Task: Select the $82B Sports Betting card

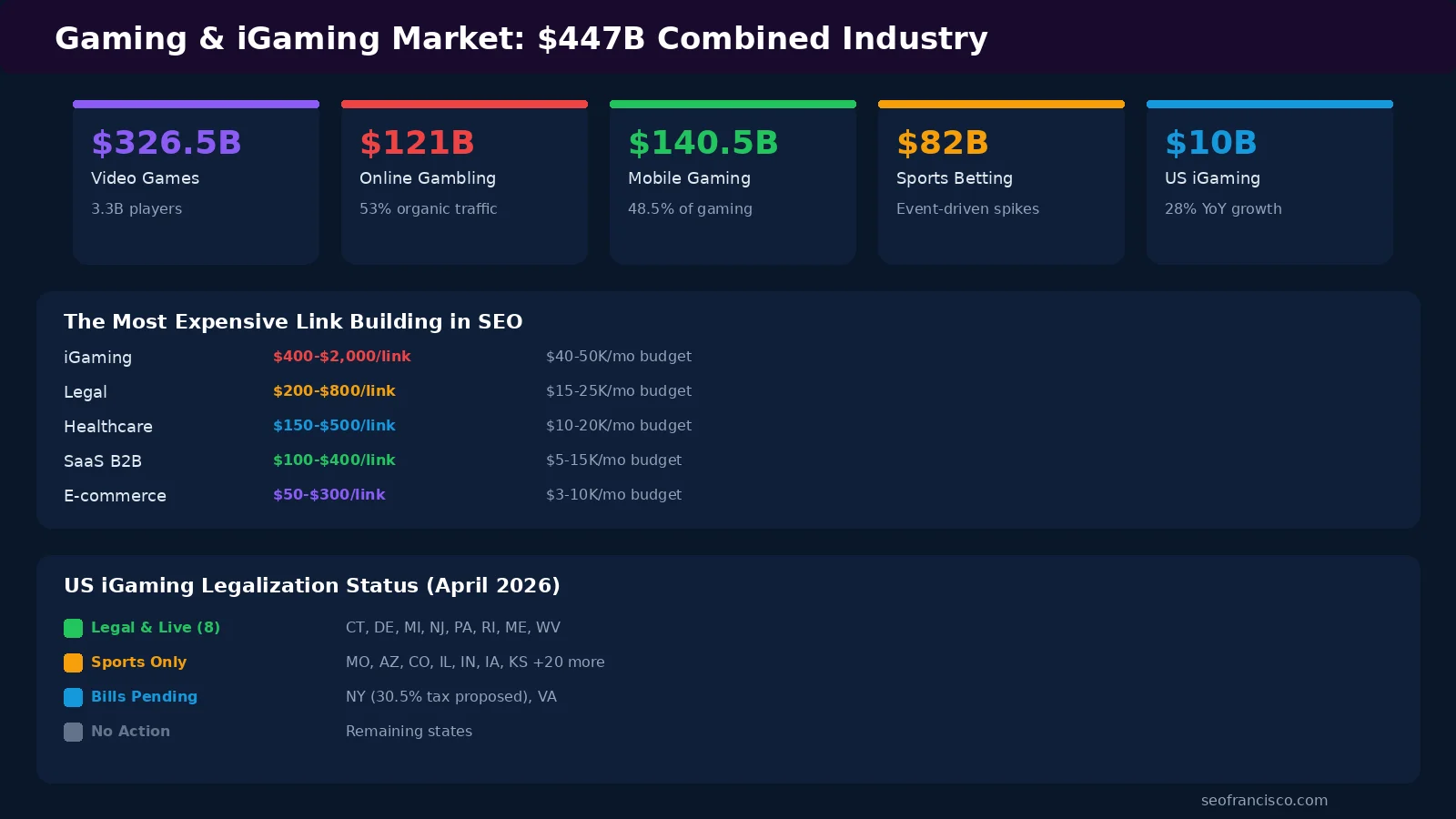Action: pos(1001,180)
